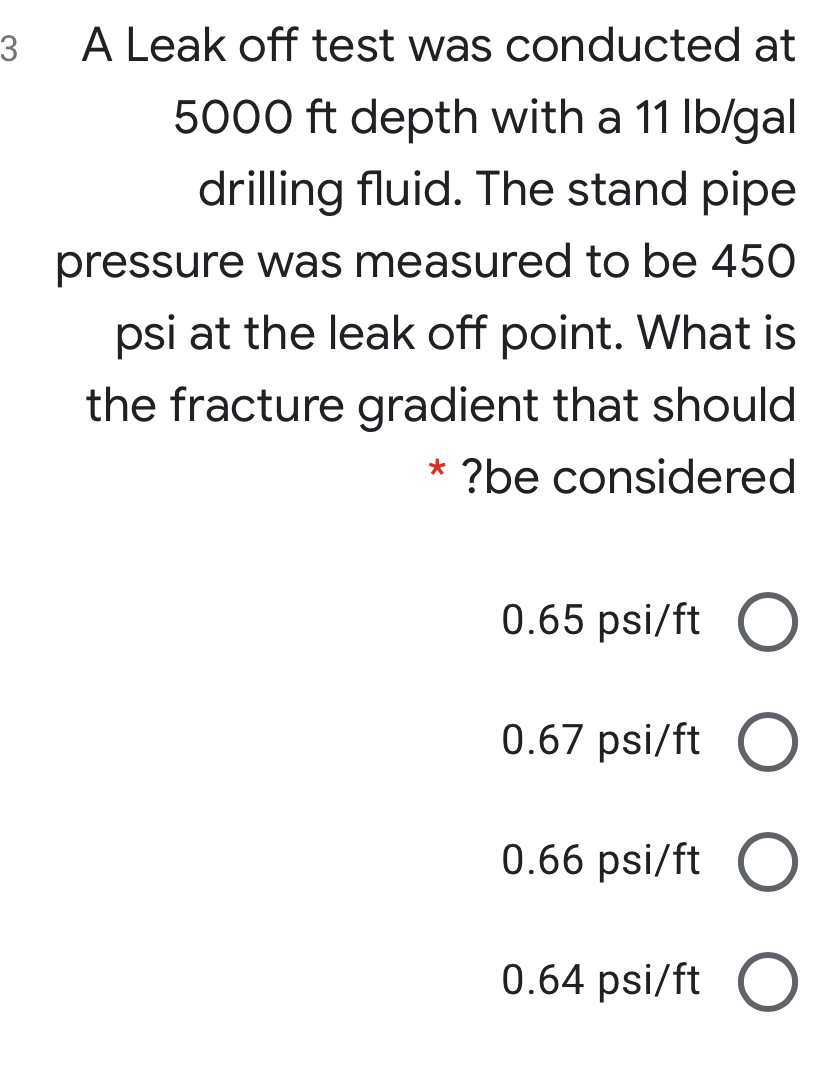Click the circle beside 0.65 psi/ft

point(767,623)
